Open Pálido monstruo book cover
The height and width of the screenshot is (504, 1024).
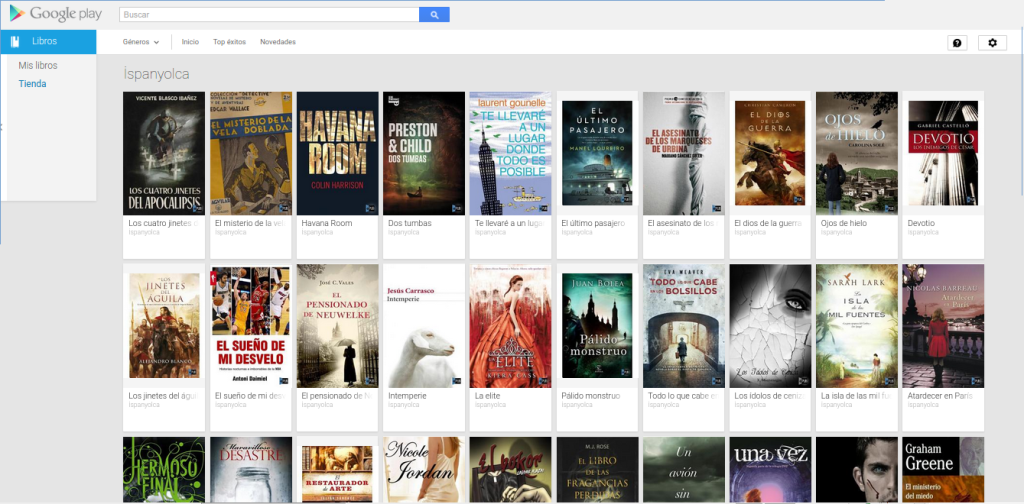click(x=597, y=326)
